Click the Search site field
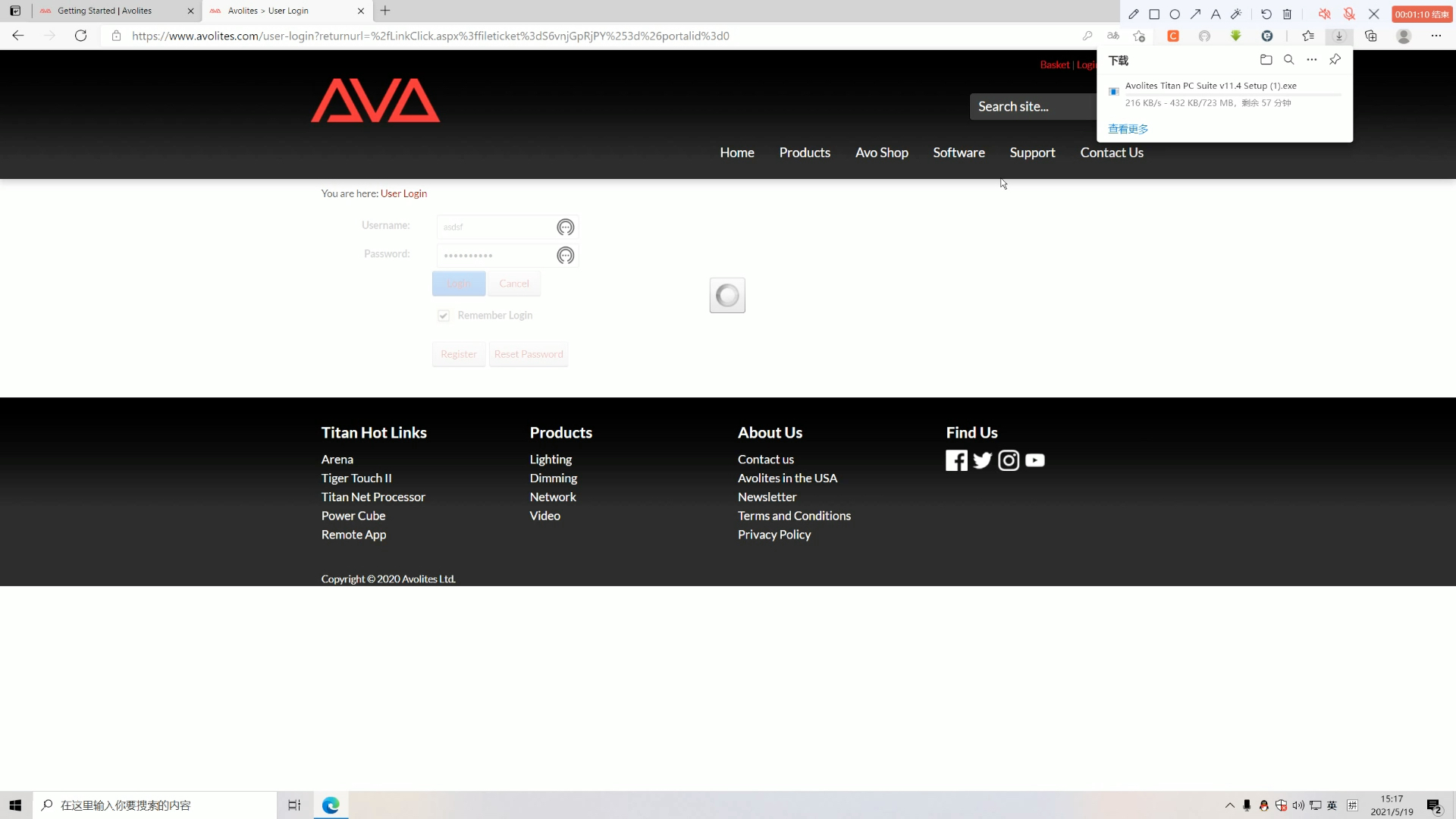Screen dimensions: 1456x819 [1033, 106]
